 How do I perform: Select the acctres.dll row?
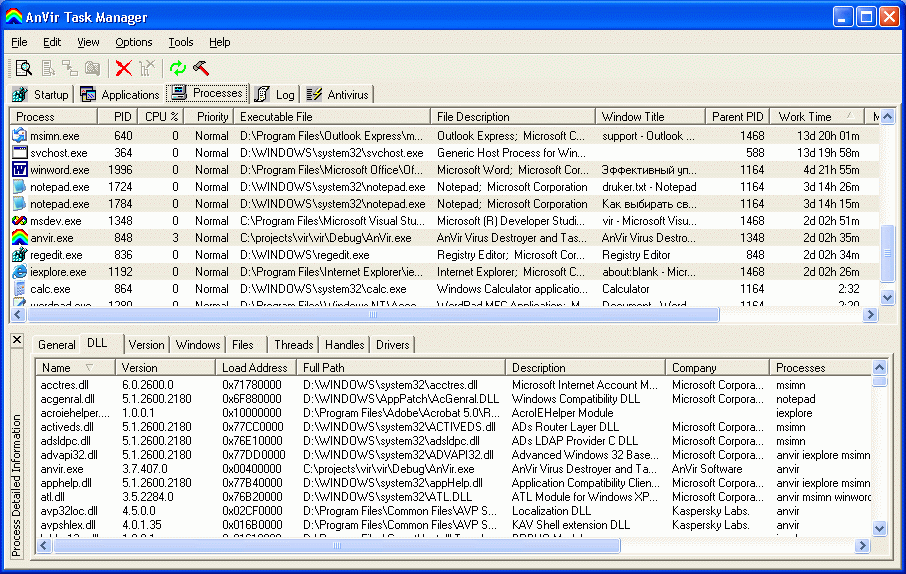pyautogui.click(x=454, y=385)
